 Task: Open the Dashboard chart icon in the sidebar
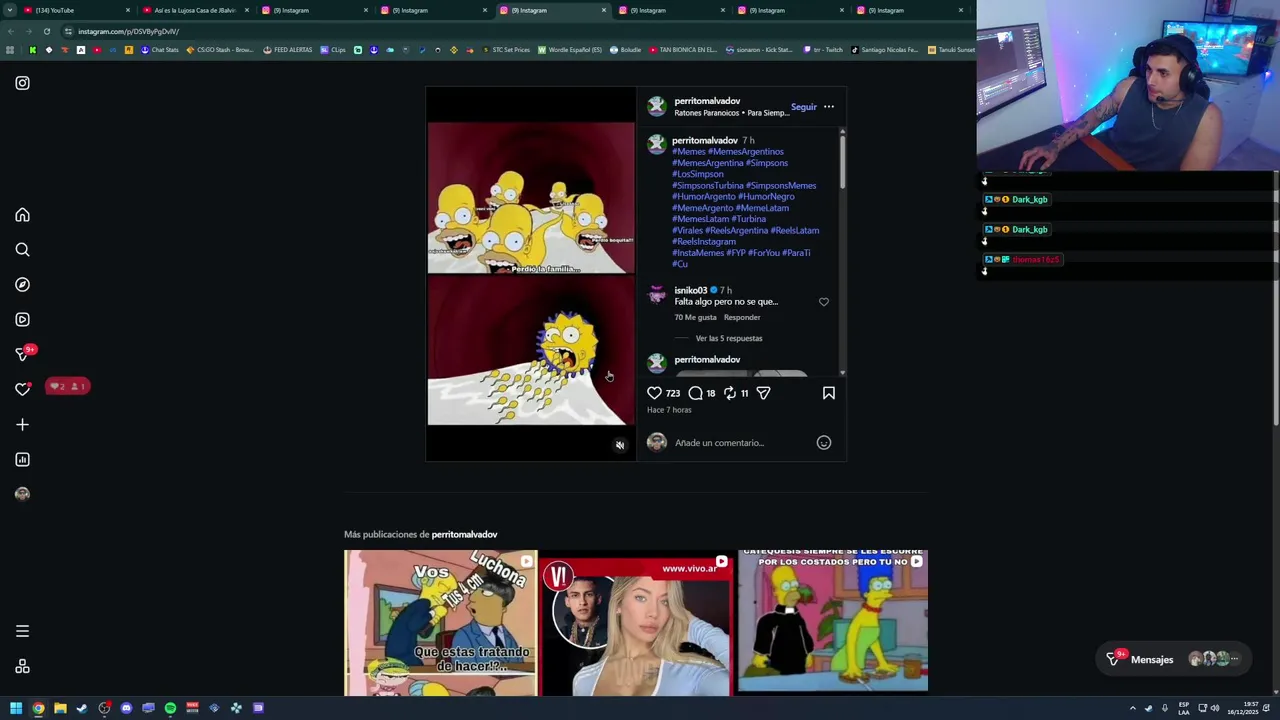22,460
